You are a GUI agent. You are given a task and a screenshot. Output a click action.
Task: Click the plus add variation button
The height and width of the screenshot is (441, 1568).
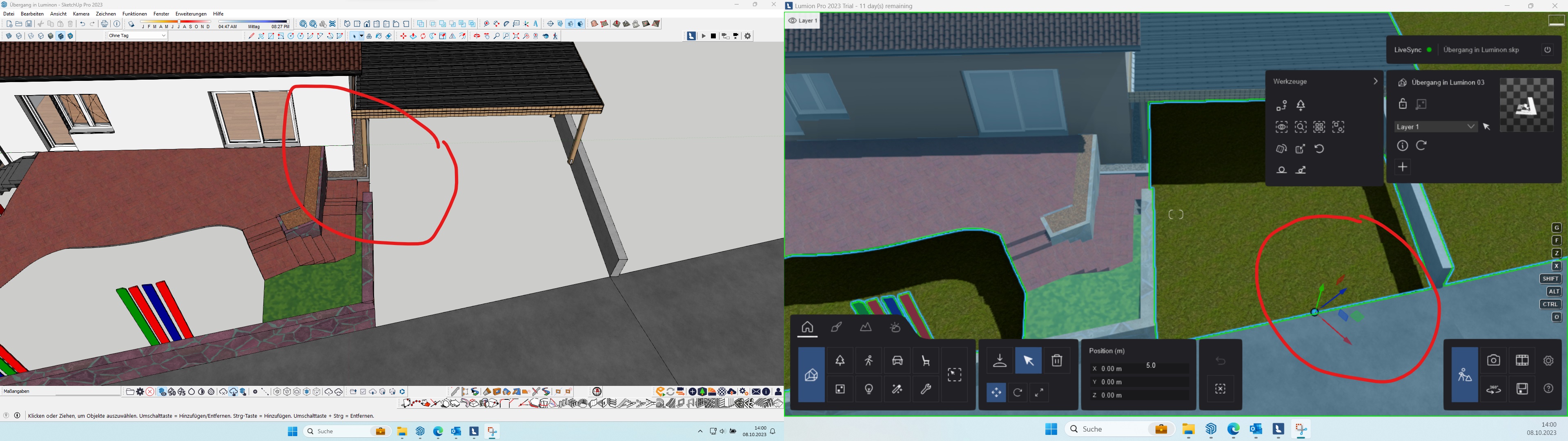[1403, 167]
